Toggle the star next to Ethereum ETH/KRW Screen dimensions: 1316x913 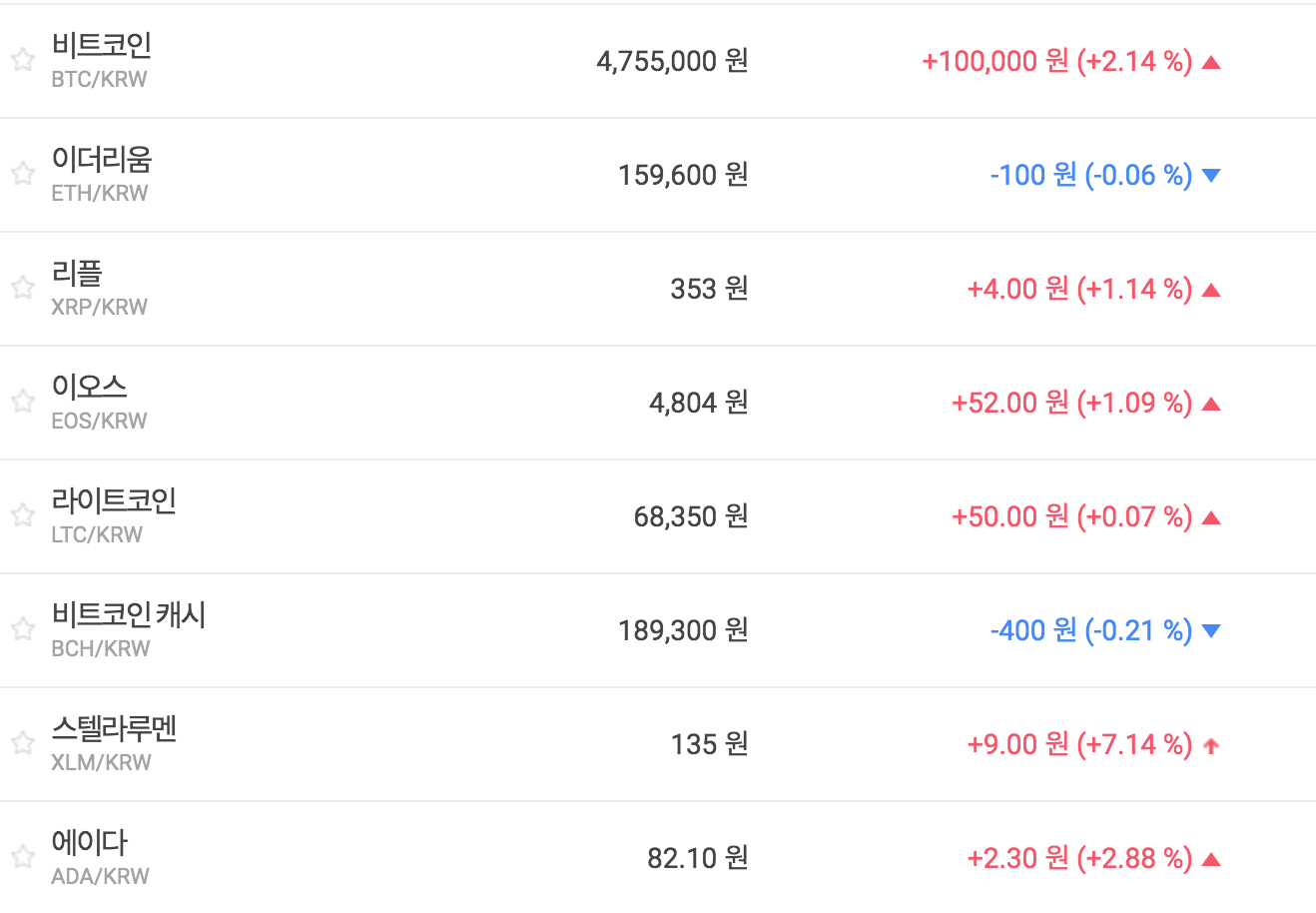pos(23,174)
